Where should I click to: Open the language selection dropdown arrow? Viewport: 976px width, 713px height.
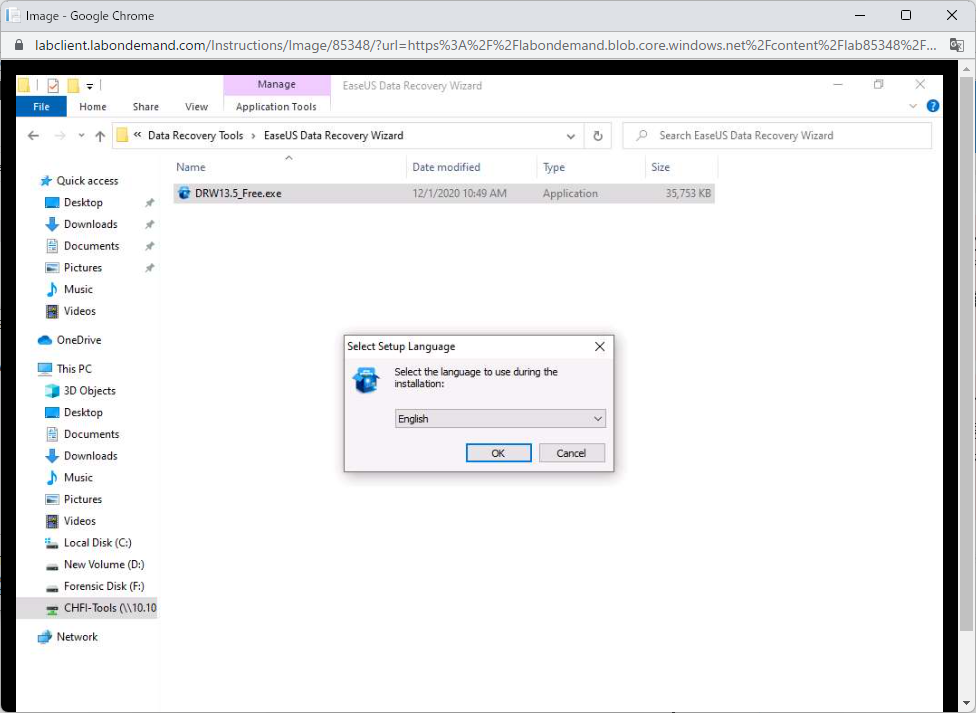point(597,418)
